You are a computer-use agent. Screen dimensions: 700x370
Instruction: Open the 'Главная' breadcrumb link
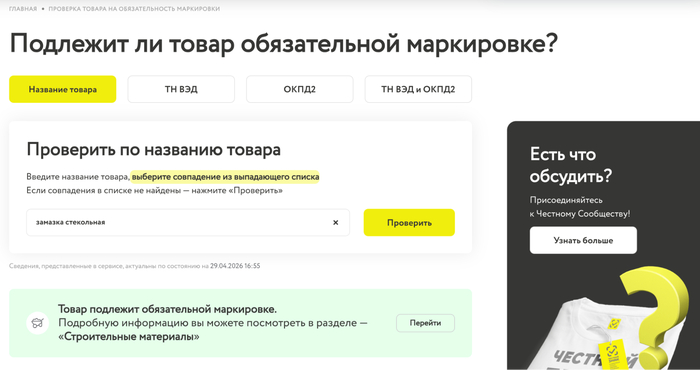click(x=23, y=9)
